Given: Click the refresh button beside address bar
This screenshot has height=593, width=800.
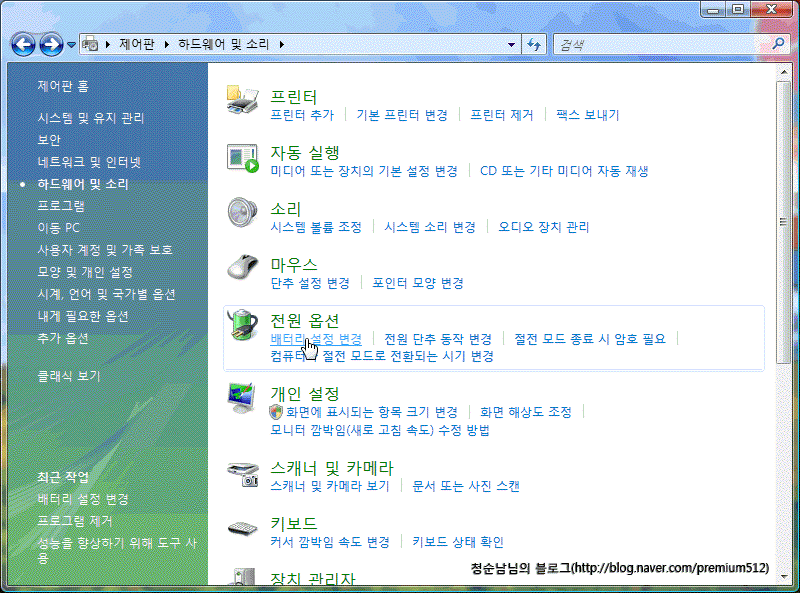Looking at the screenshot, I should click(x=534, y=44).
